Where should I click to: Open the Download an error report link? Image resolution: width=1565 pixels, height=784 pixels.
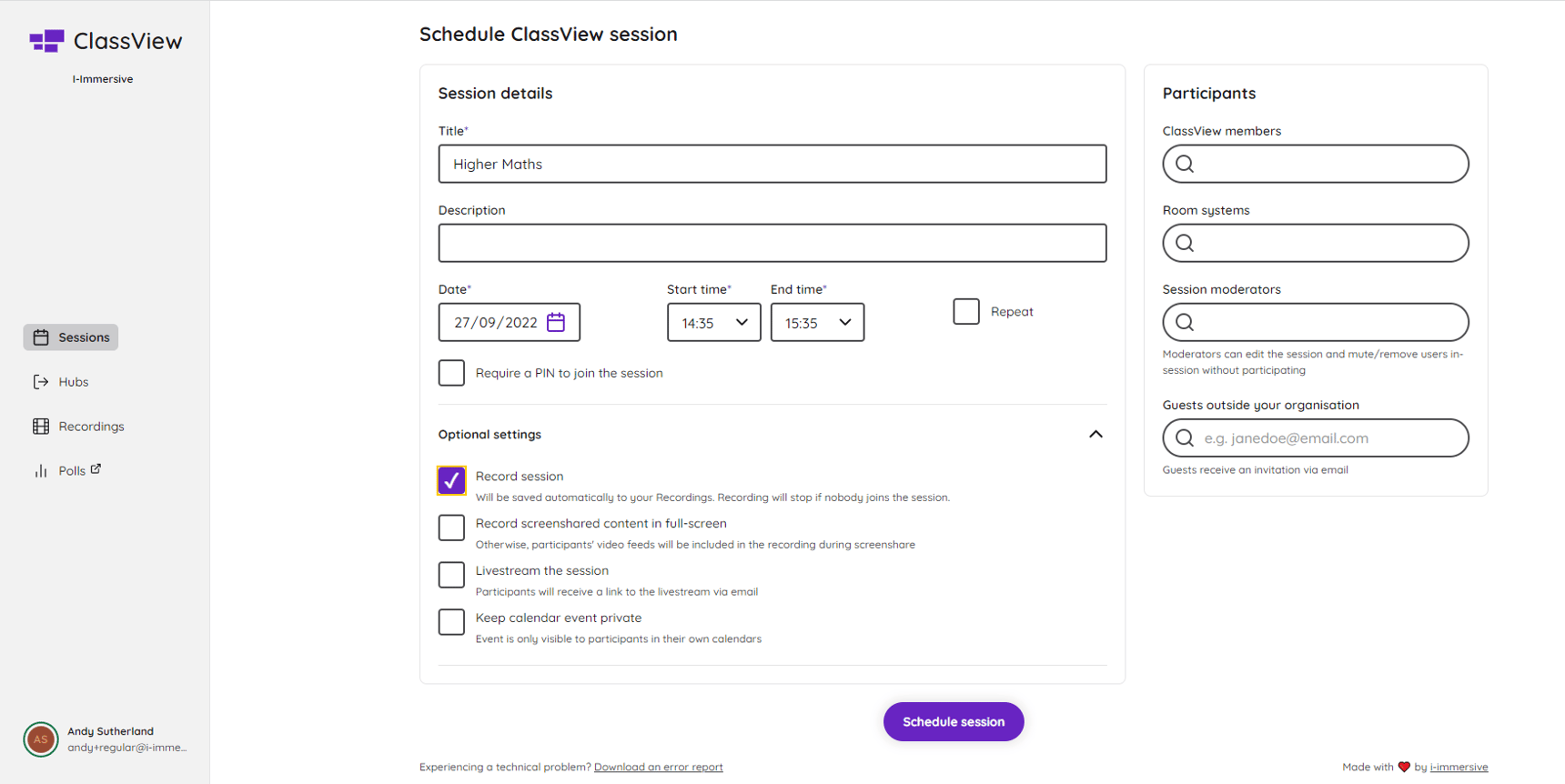point(658,767)
